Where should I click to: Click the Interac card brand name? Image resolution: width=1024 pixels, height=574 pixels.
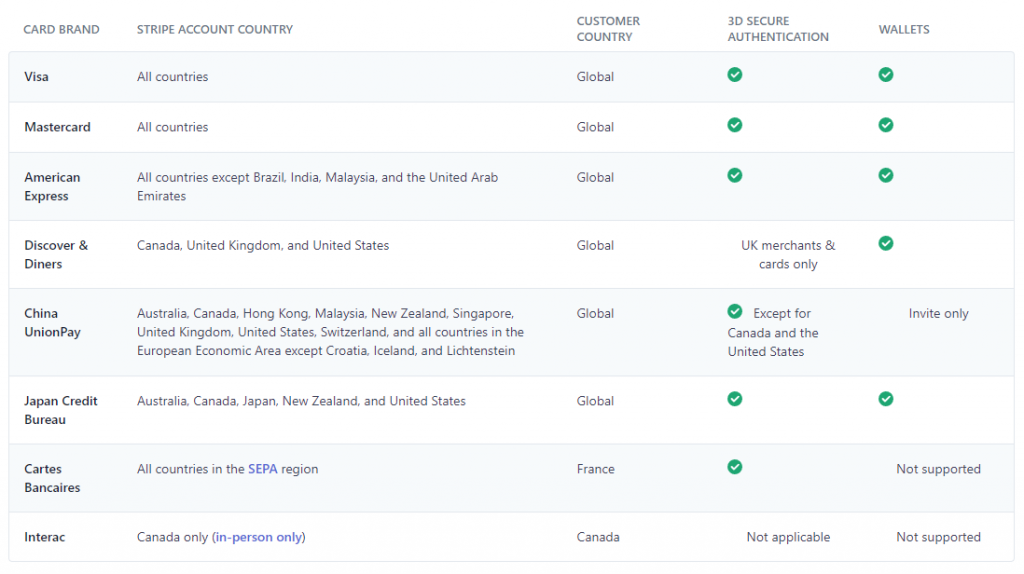(46, 537)
